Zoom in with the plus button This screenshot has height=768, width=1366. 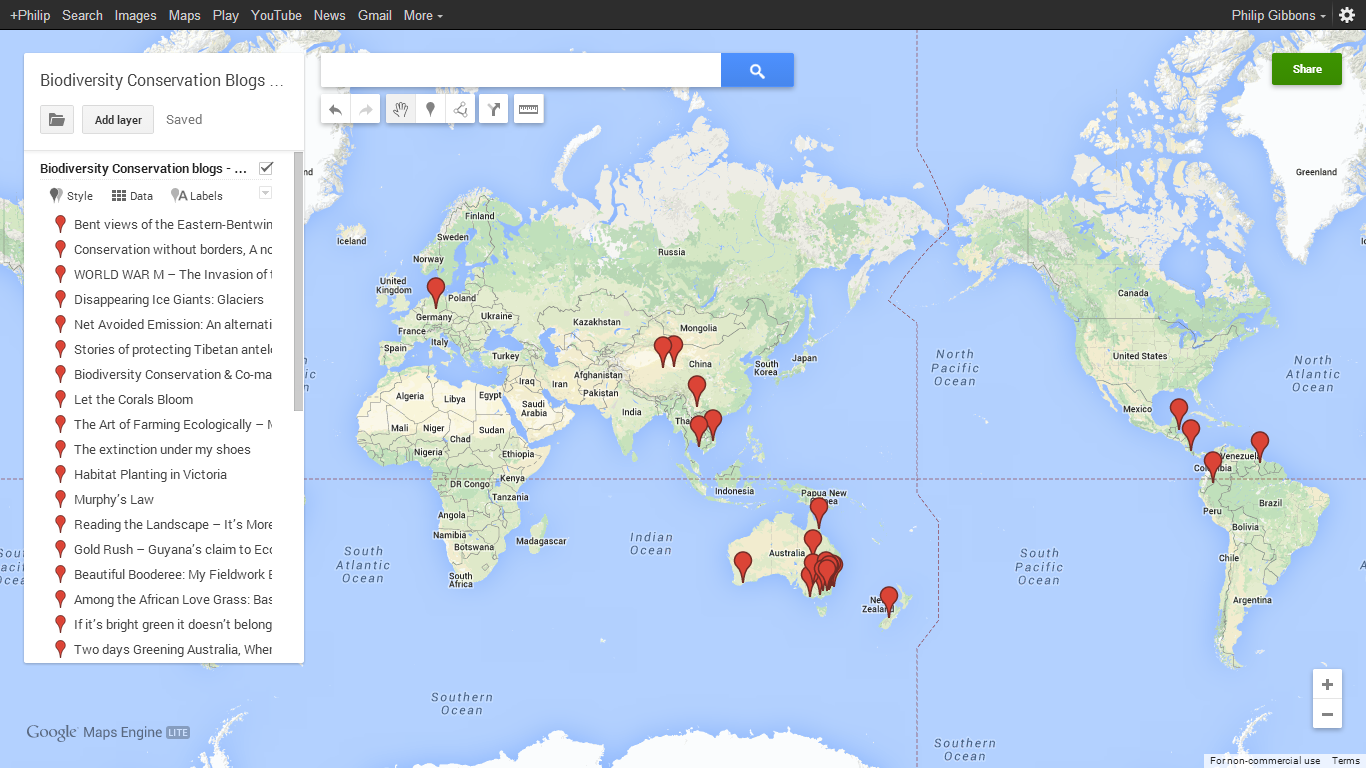pos(1327,685)
